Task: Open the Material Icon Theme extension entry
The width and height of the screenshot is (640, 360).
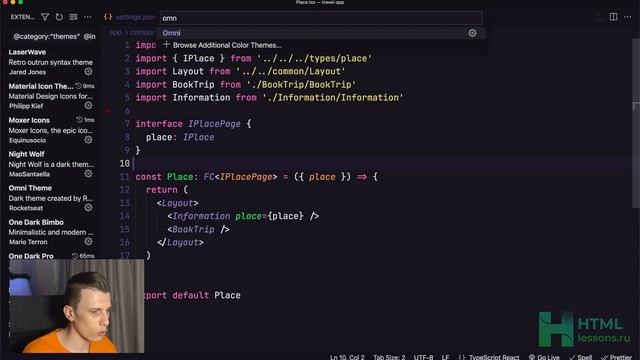Action: [51, 96]
